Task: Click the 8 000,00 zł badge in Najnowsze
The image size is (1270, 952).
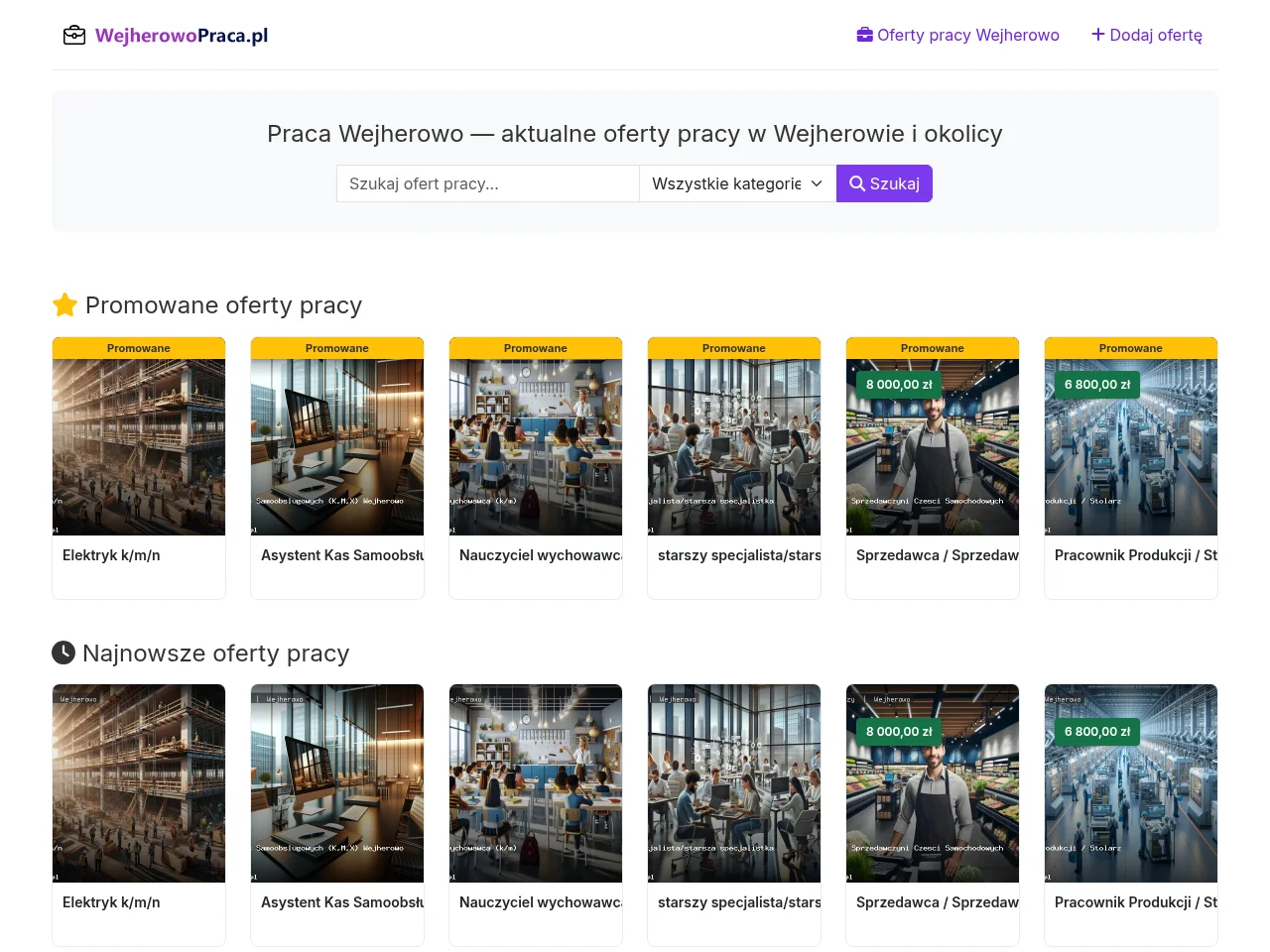Action: [899, 732]
